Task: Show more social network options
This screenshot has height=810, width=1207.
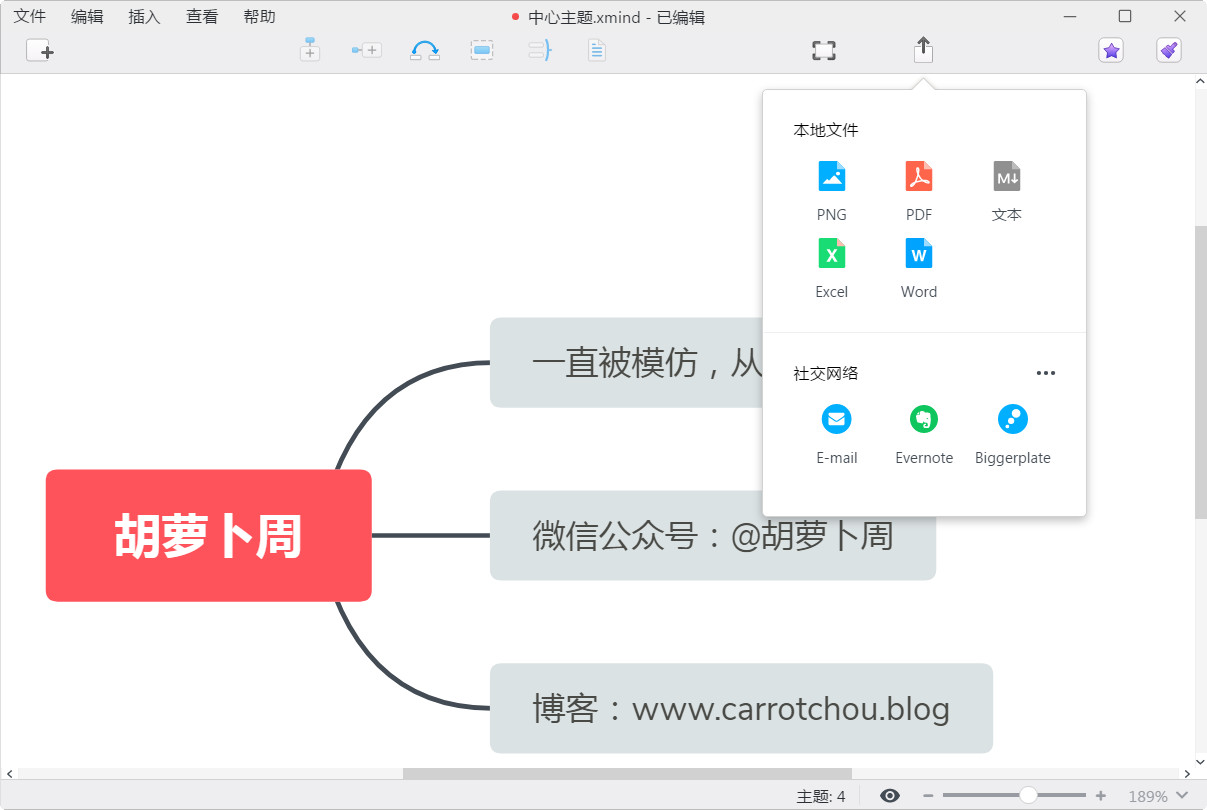Action: [1045, 373]
